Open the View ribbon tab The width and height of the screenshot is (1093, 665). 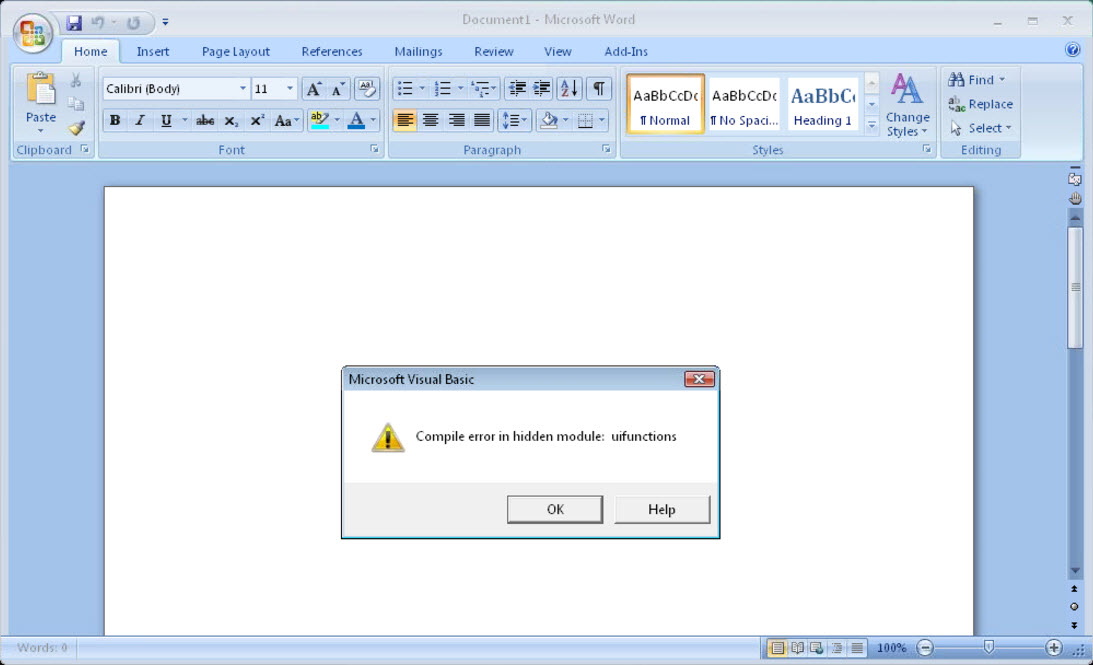(558, 52)
